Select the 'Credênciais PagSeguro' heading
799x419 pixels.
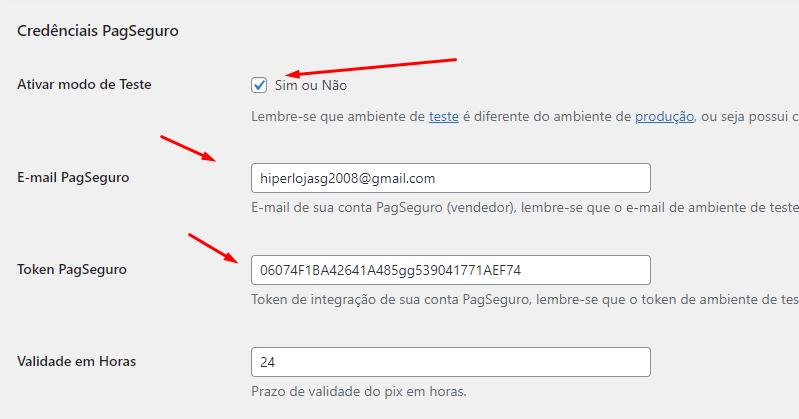pos(98,31)
